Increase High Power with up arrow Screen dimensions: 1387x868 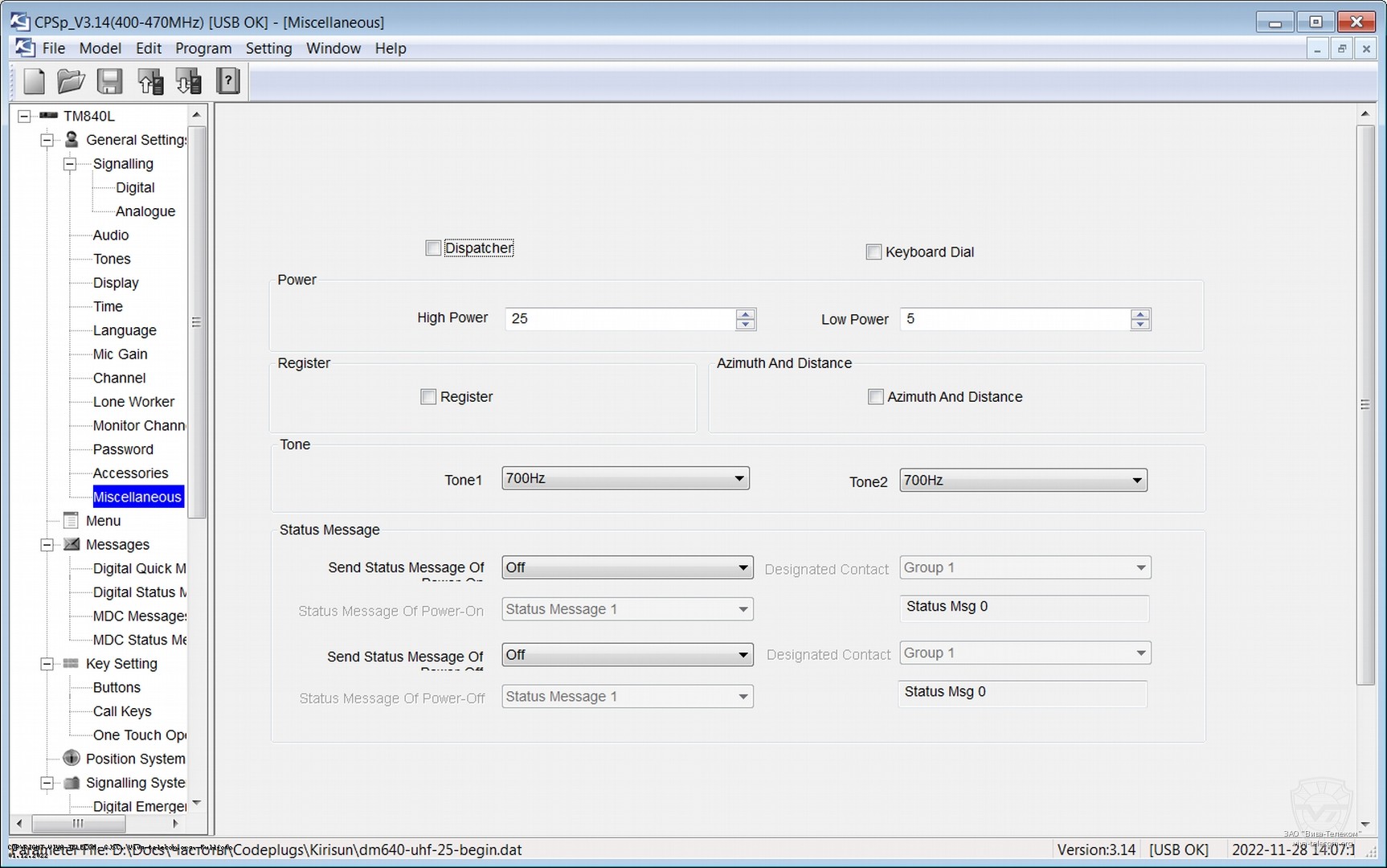[x=745, y=314]
